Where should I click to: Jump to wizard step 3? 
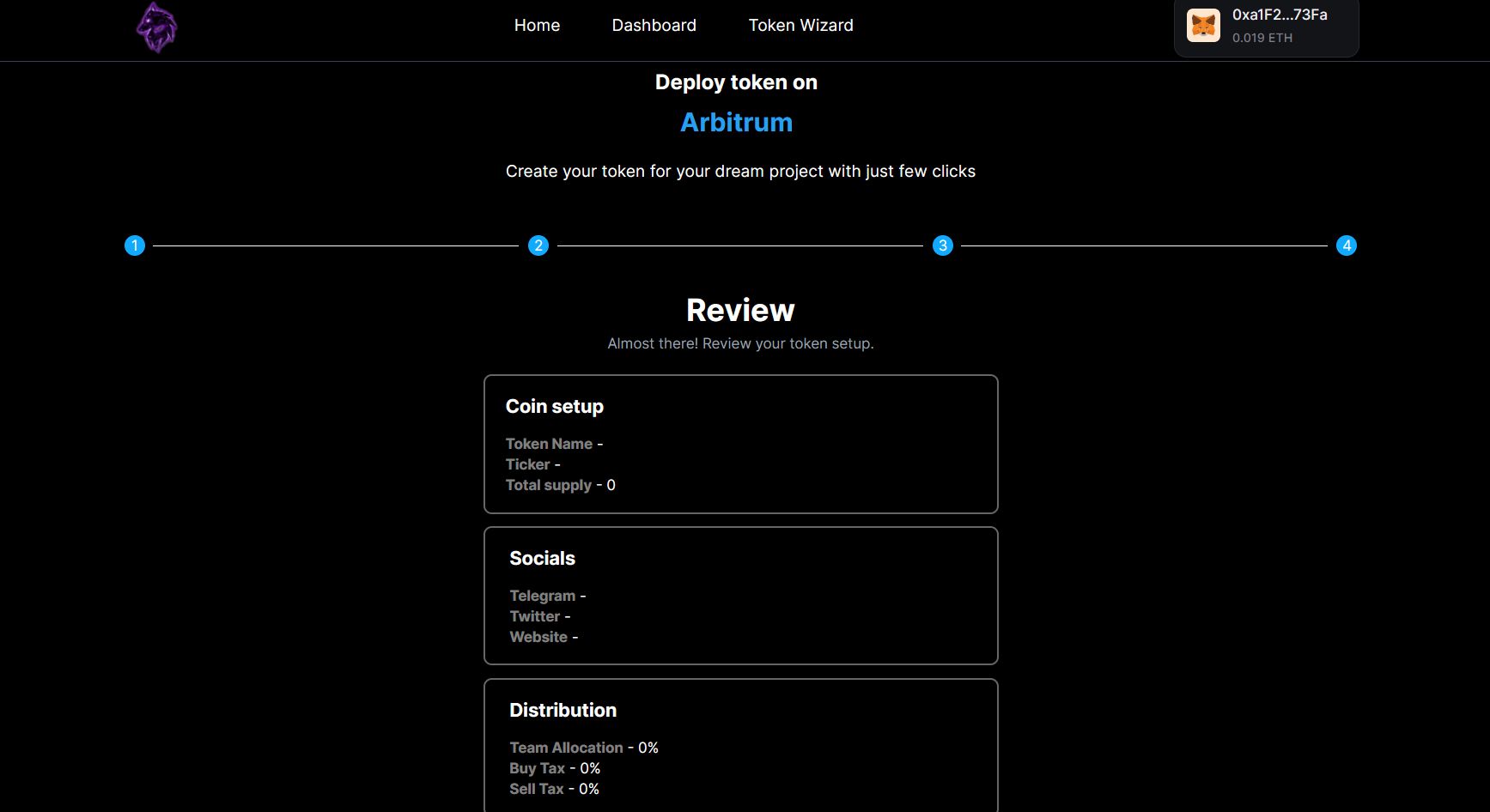click(943, 245)
